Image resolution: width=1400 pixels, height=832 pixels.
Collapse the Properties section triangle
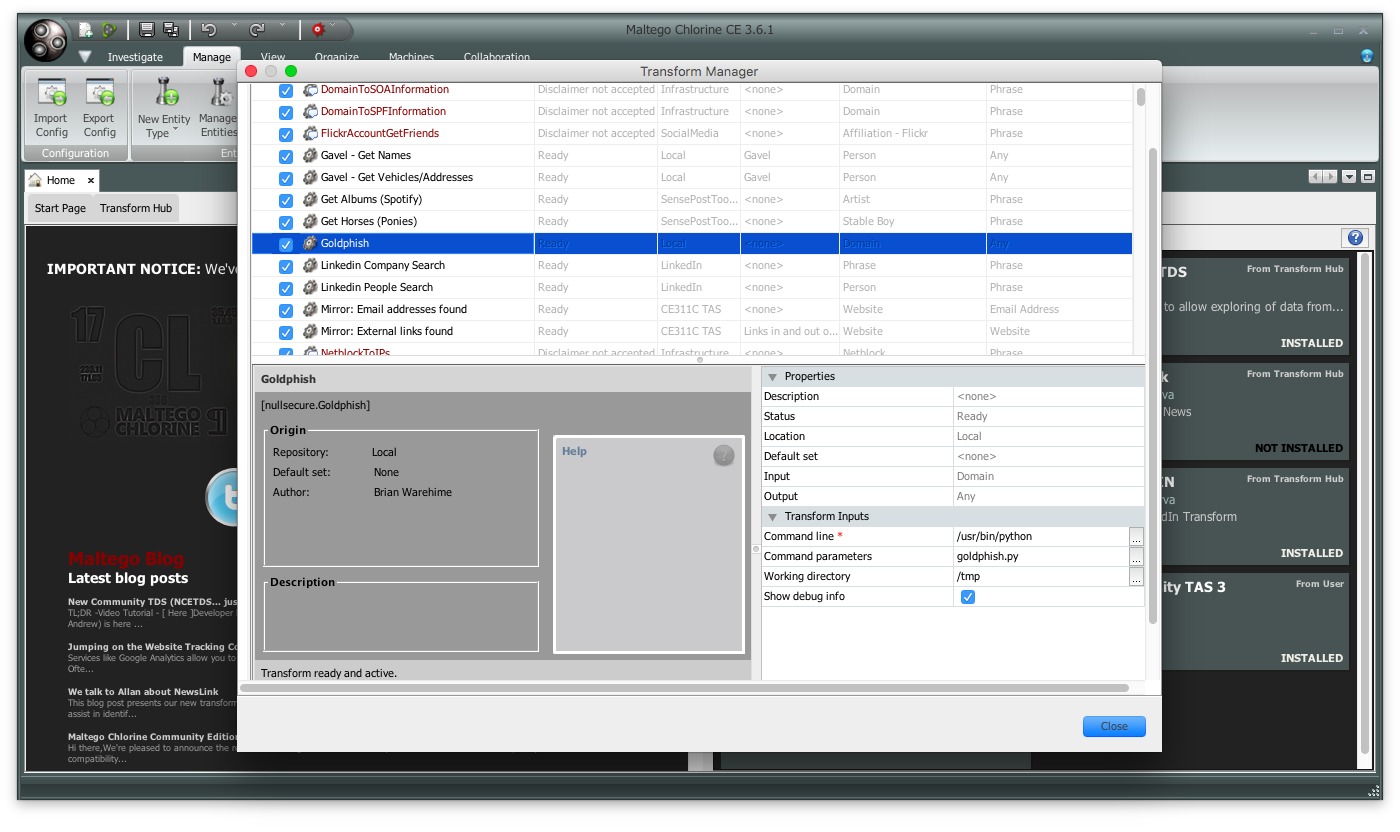point(772,377)
